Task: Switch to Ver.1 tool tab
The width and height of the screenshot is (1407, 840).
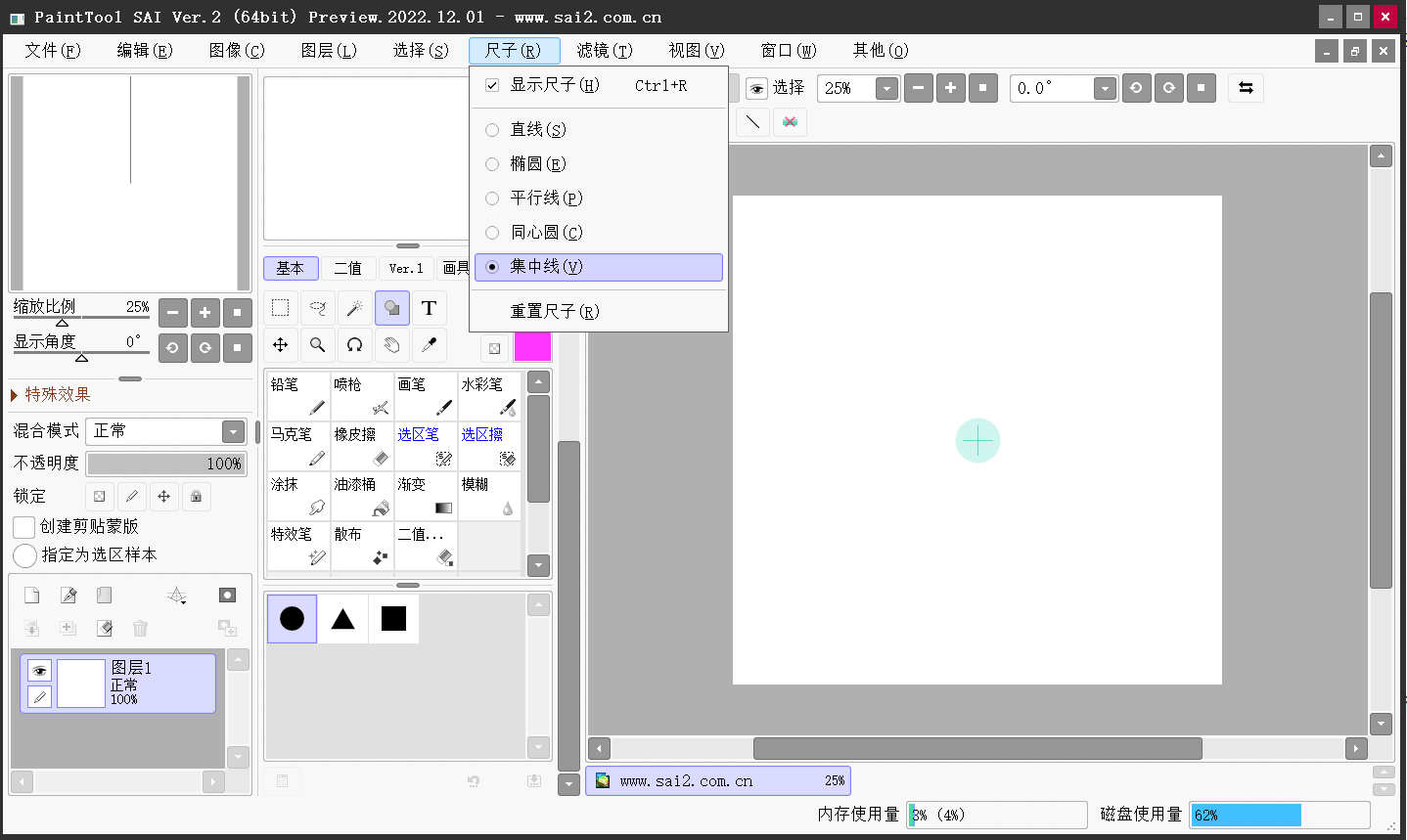Action: click(x=406, y=268)
